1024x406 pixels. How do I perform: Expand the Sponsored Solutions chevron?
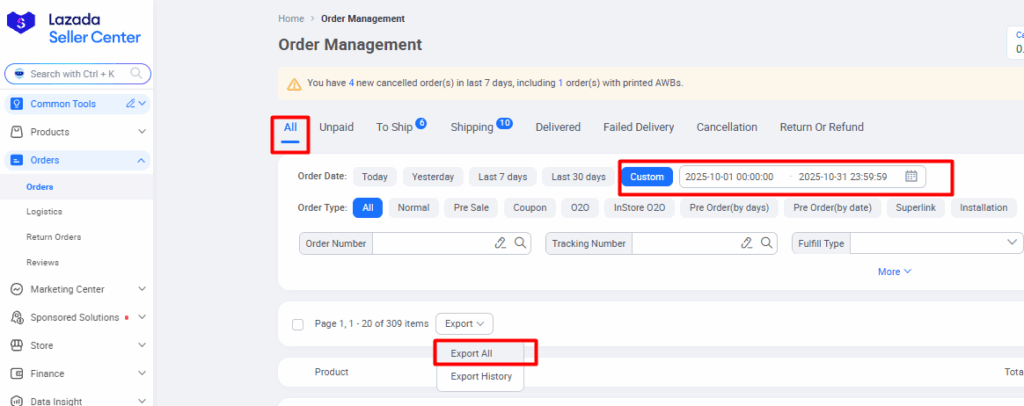click(142, 317)
